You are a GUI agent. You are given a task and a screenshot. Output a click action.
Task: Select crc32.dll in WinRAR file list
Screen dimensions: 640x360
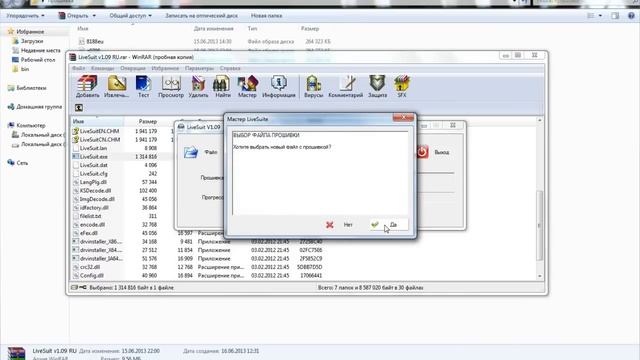pos(90,267)
